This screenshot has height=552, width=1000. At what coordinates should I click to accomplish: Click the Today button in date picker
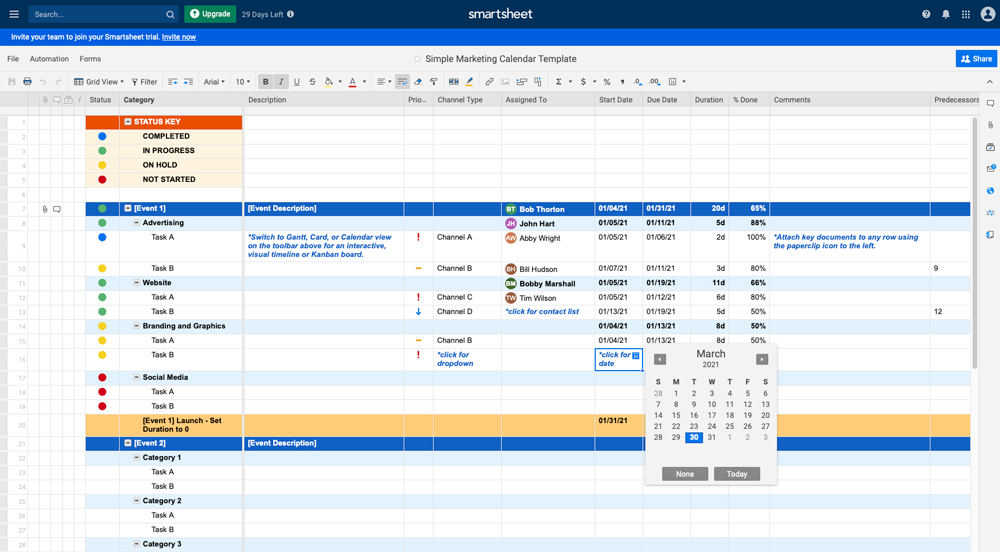click(737, 474)
